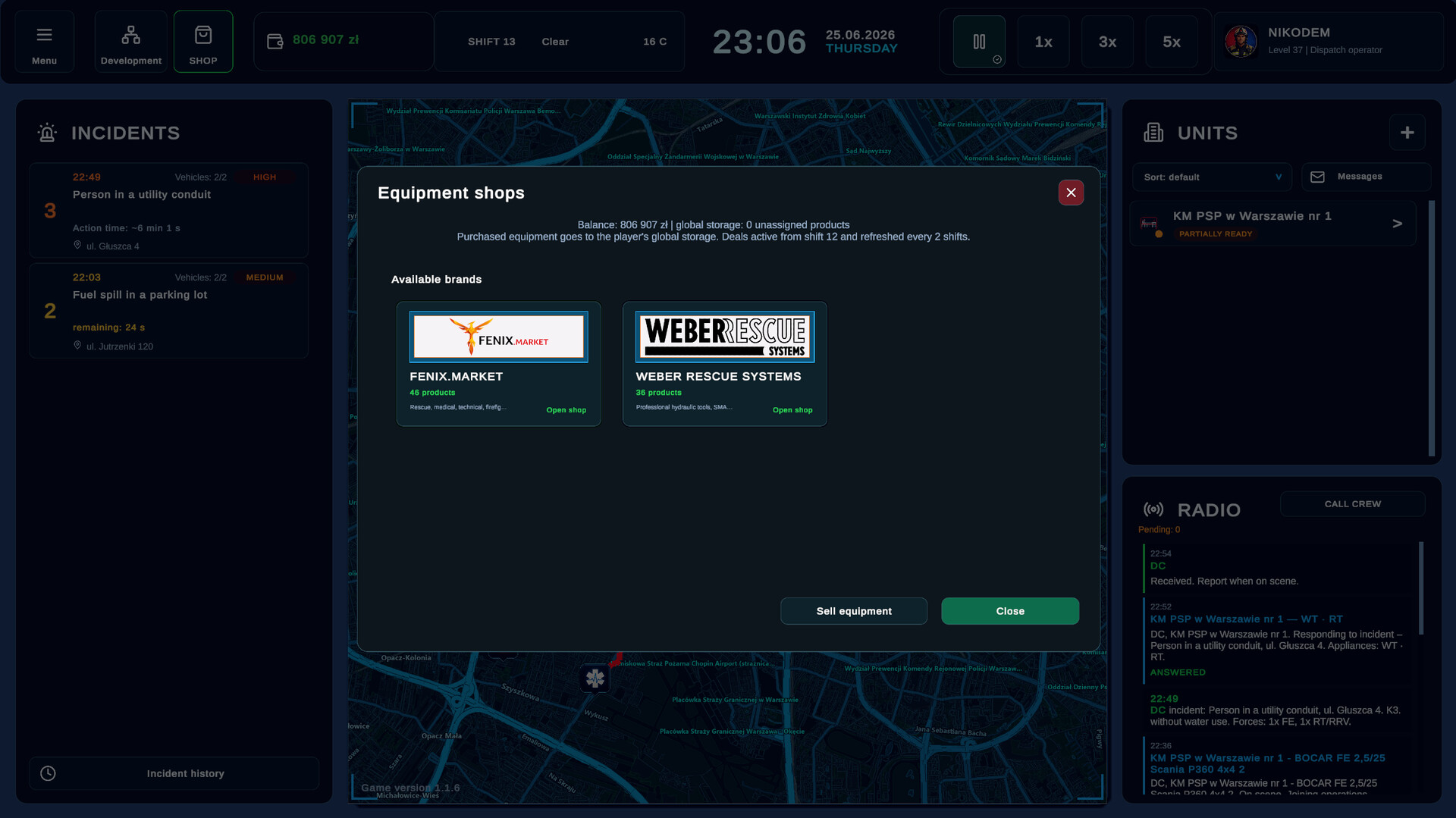Click the Incidents siren icon
1456x818 pixels.
pyautogui.click(x=47, y=133)
